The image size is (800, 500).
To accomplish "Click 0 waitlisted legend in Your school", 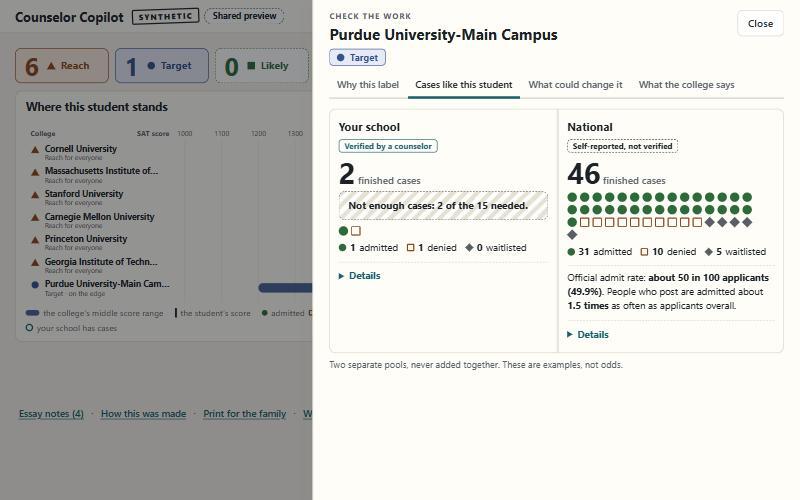I will coord(496,247).
